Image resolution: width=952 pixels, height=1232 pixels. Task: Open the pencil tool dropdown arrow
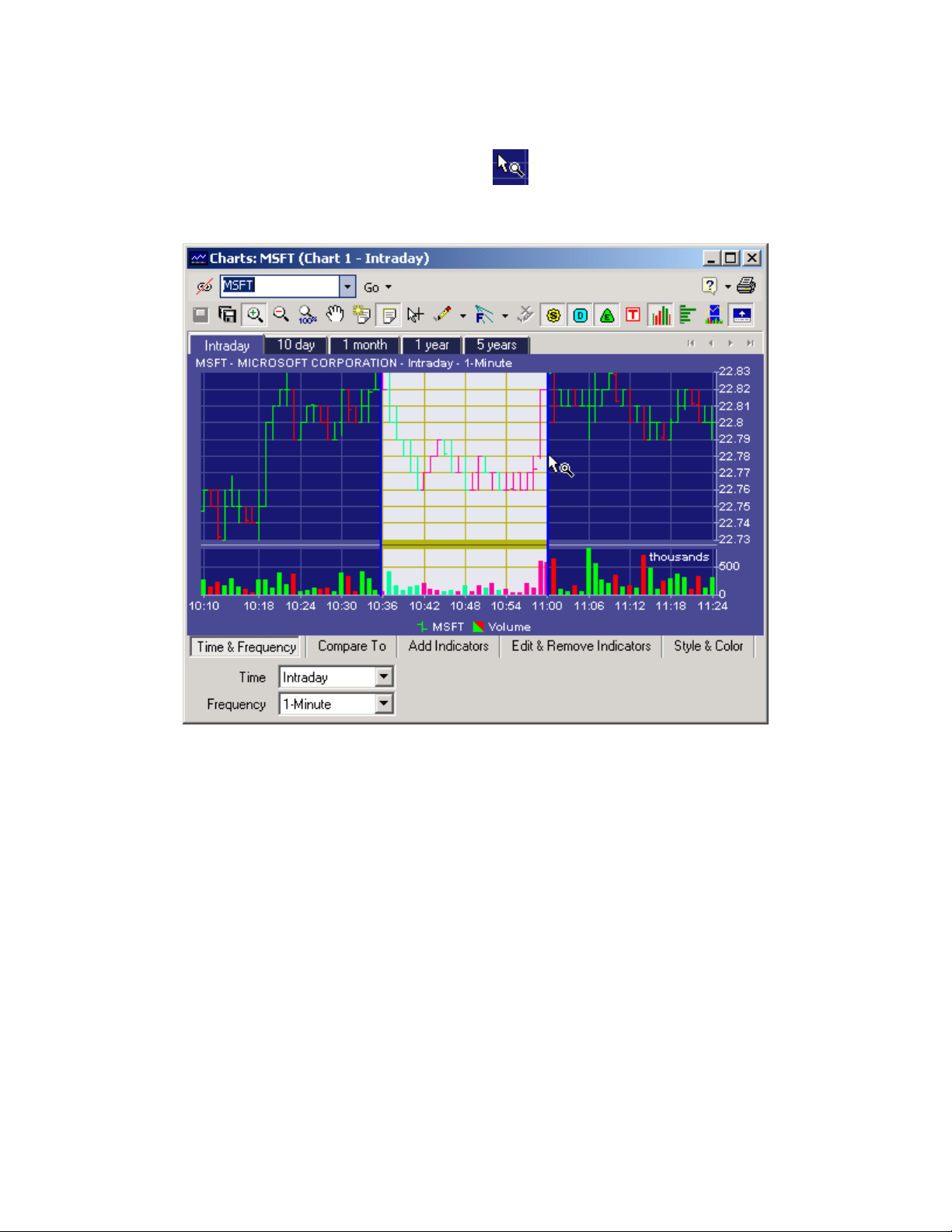[x=462, y=316]
